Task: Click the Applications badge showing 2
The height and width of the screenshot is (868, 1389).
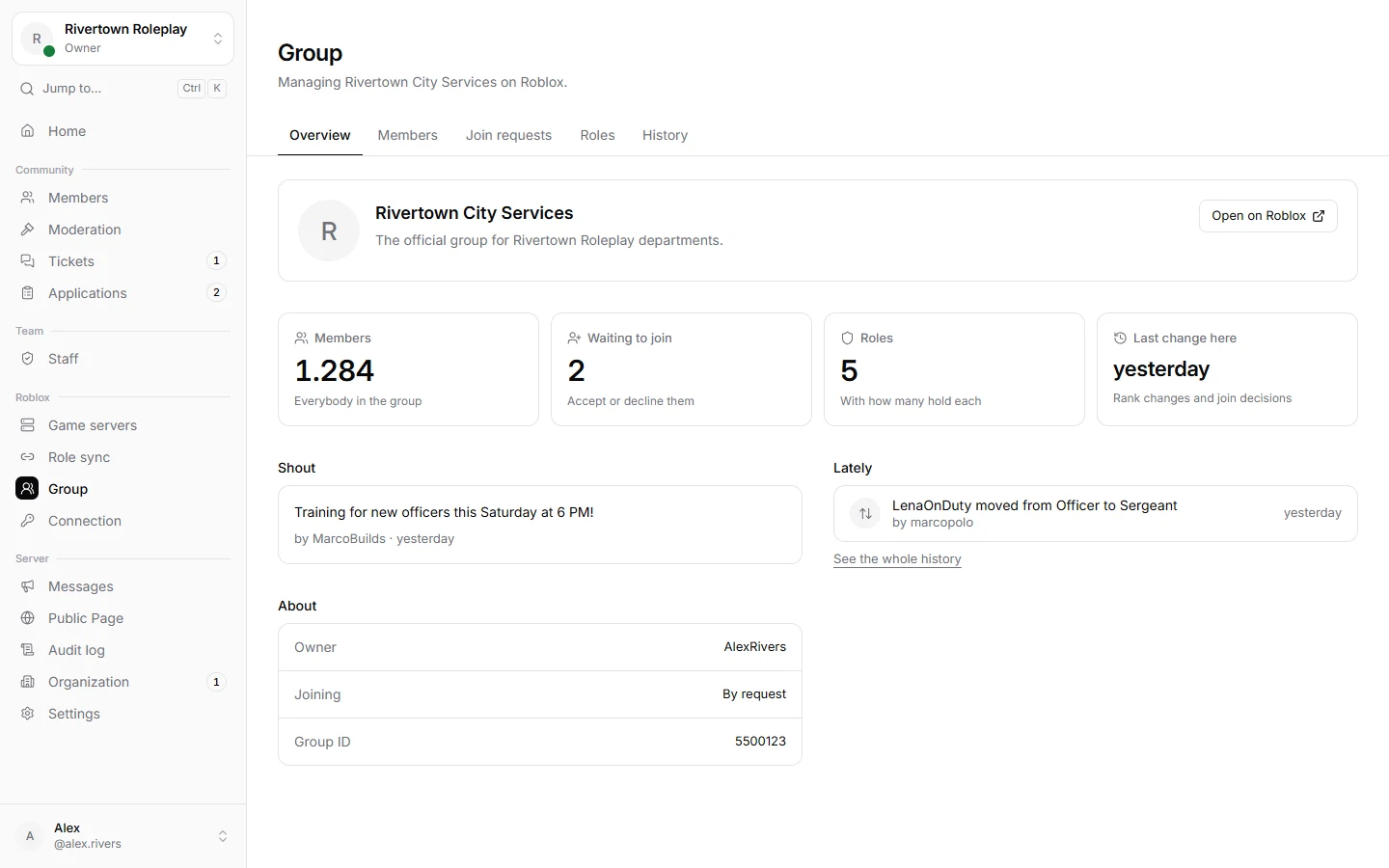Action: 216,293
